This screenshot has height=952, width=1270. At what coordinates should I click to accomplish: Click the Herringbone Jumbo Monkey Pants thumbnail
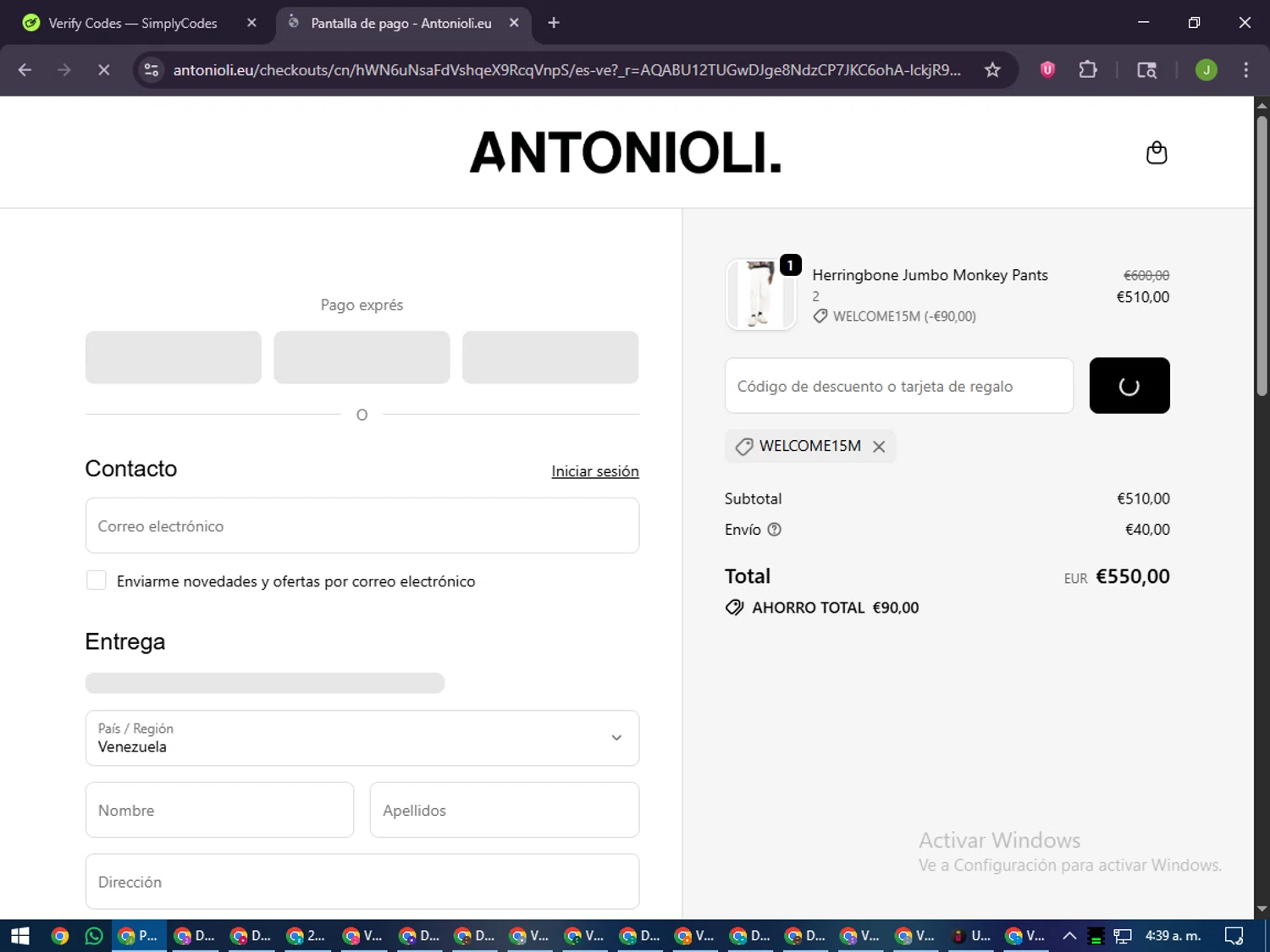point(760,294)
